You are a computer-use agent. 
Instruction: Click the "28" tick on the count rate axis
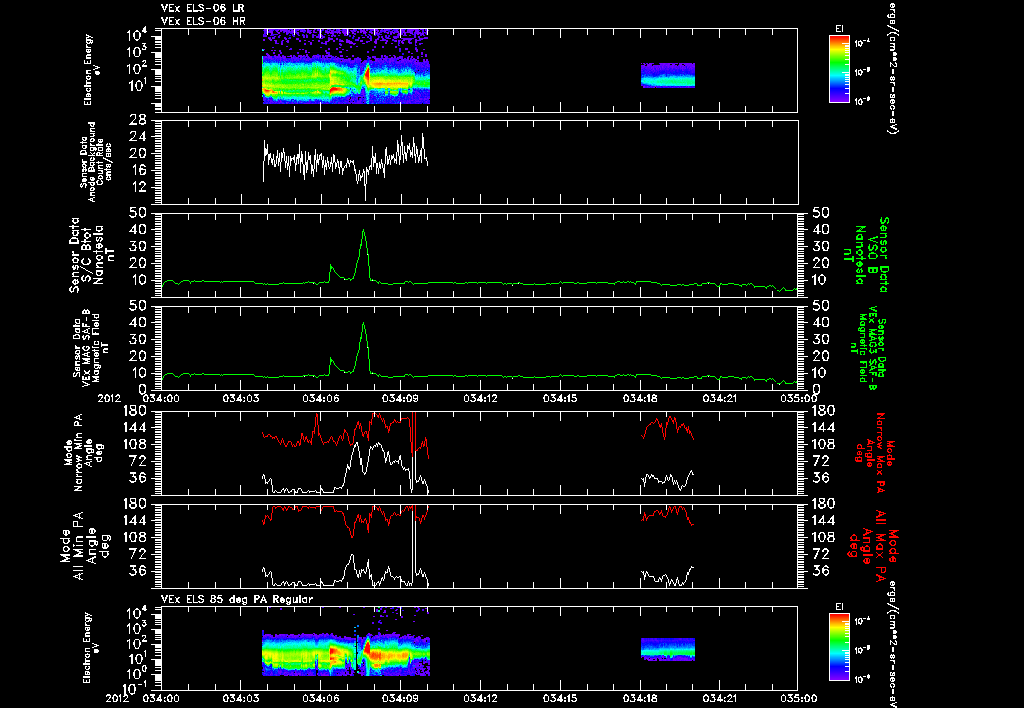[x=138, y=120]
